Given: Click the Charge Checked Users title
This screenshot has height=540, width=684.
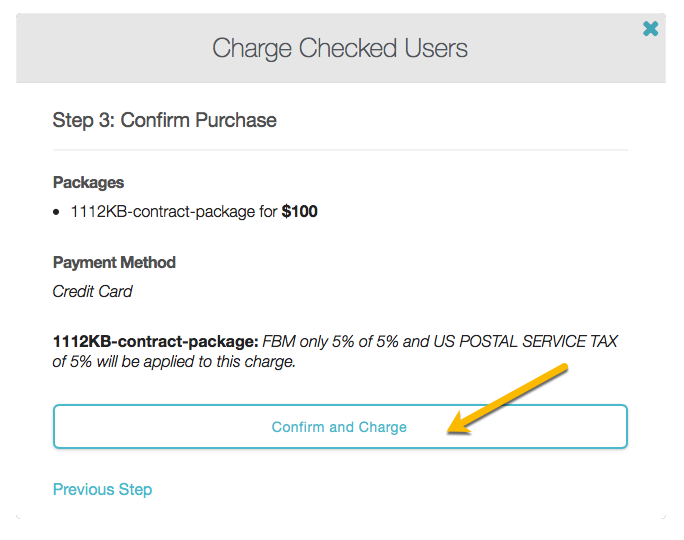Looking at the screenshot, I should pos(340,48).
